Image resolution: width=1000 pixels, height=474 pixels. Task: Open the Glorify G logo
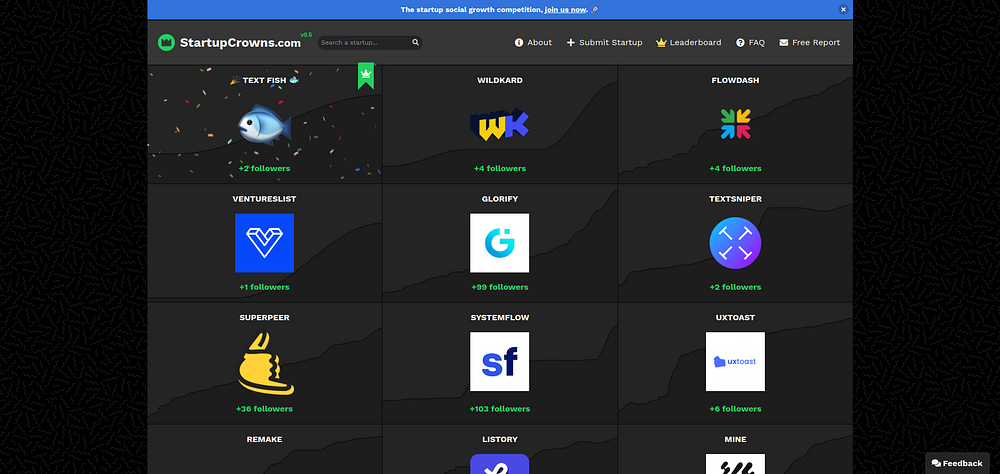499,243
